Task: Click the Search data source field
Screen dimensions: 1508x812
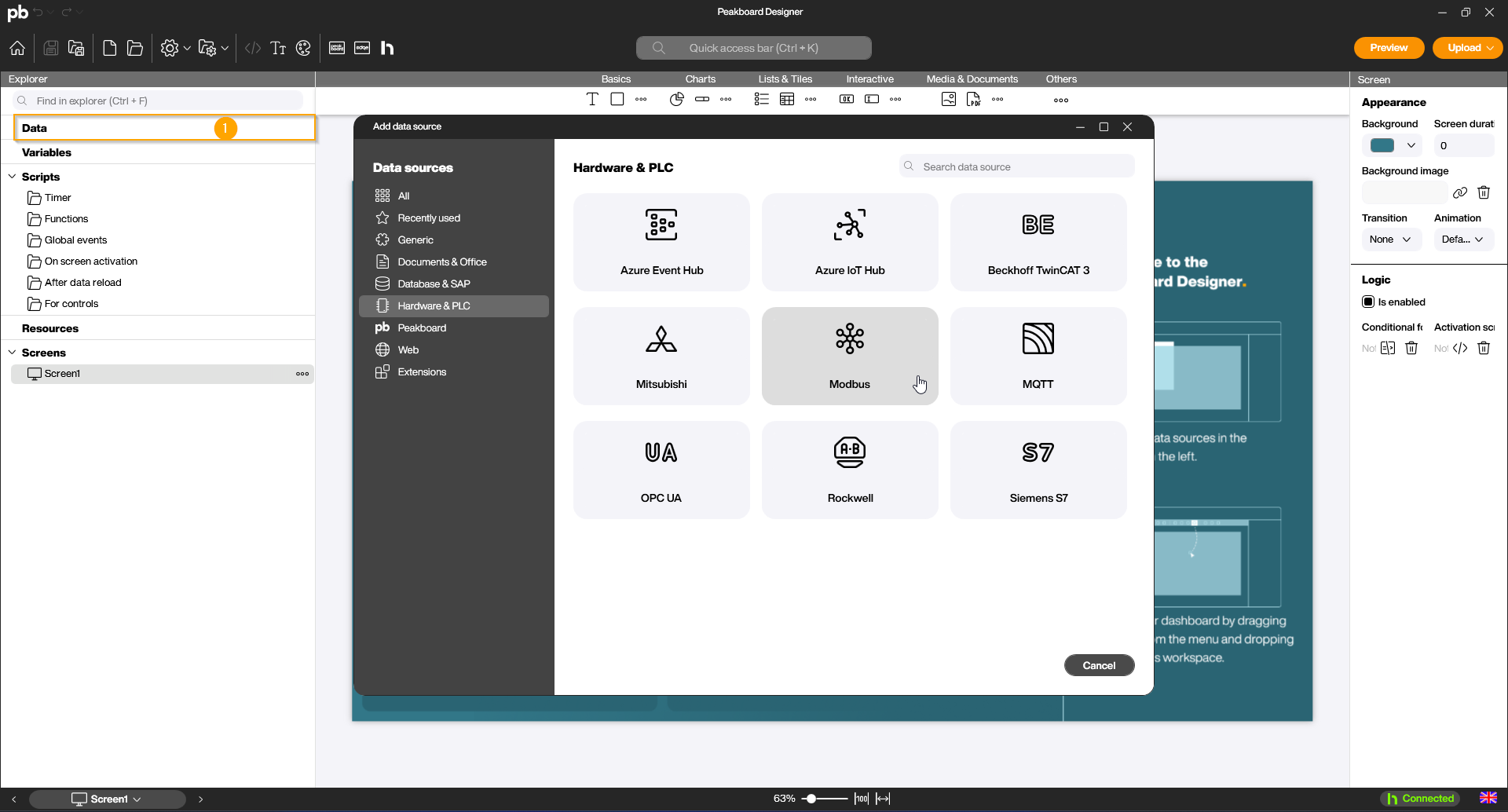Action: 1017,166
